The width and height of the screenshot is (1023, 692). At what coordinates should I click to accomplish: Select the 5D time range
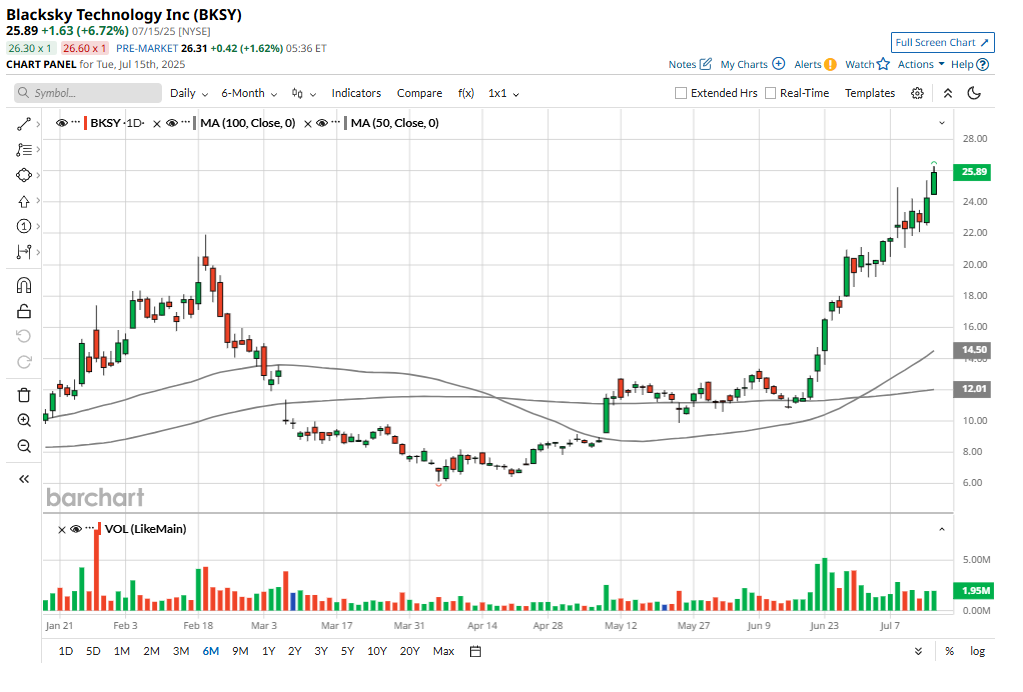point(93,652)
